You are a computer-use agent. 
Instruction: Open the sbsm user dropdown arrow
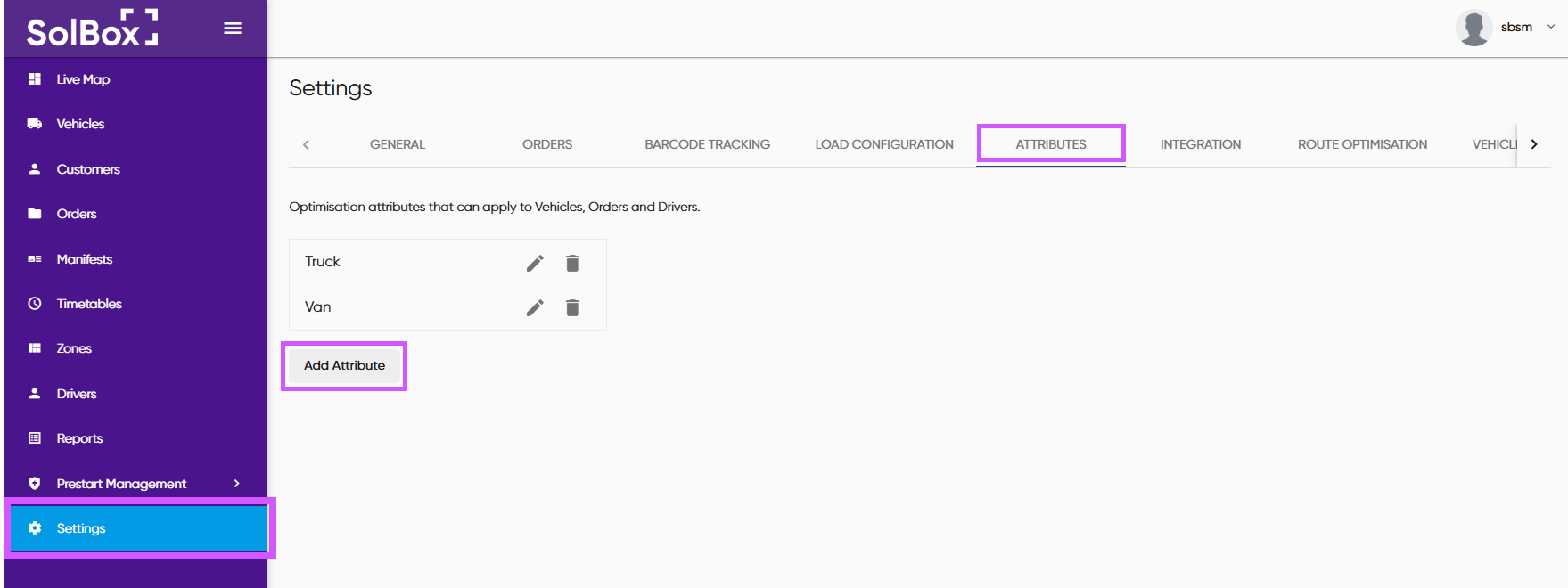click(x=1551, y=27)
